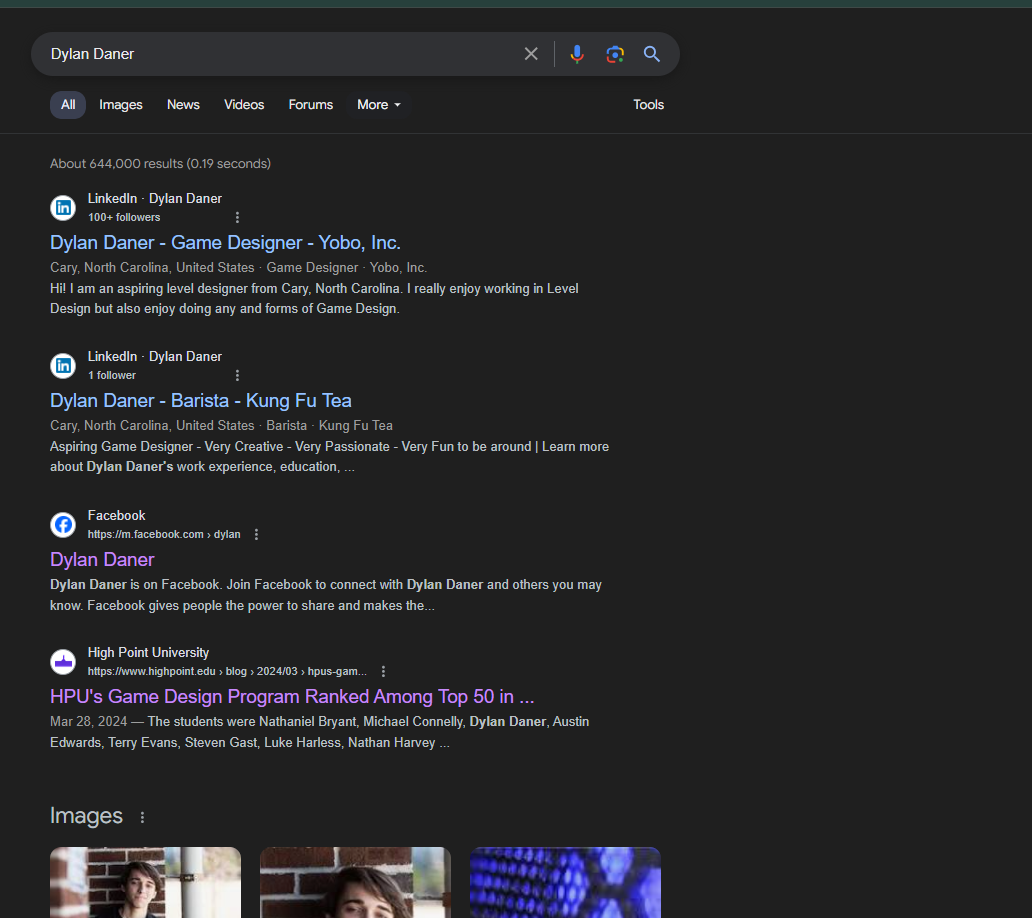Open three-dot menu for Game Designer result

click(x=238, y=217)
